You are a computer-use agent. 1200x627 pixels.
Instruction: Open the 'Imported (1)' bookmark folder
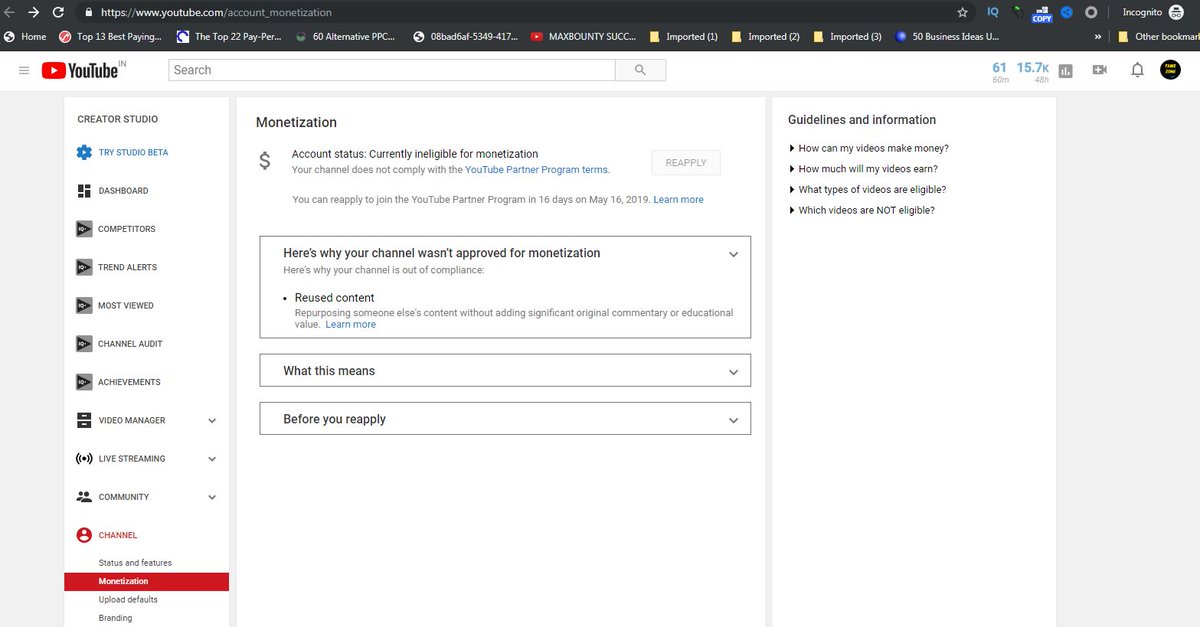[683, 37]
